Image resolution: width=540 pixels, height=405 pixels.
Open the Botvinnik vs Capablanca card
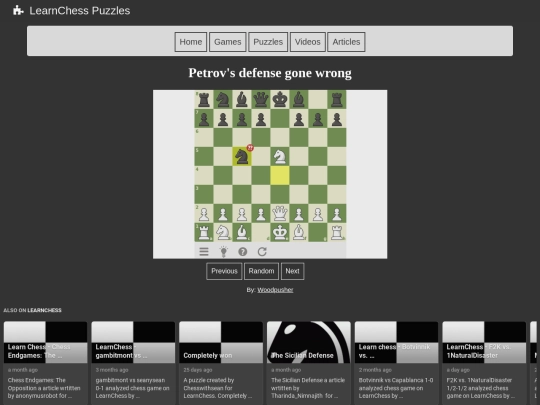(396, 363)
